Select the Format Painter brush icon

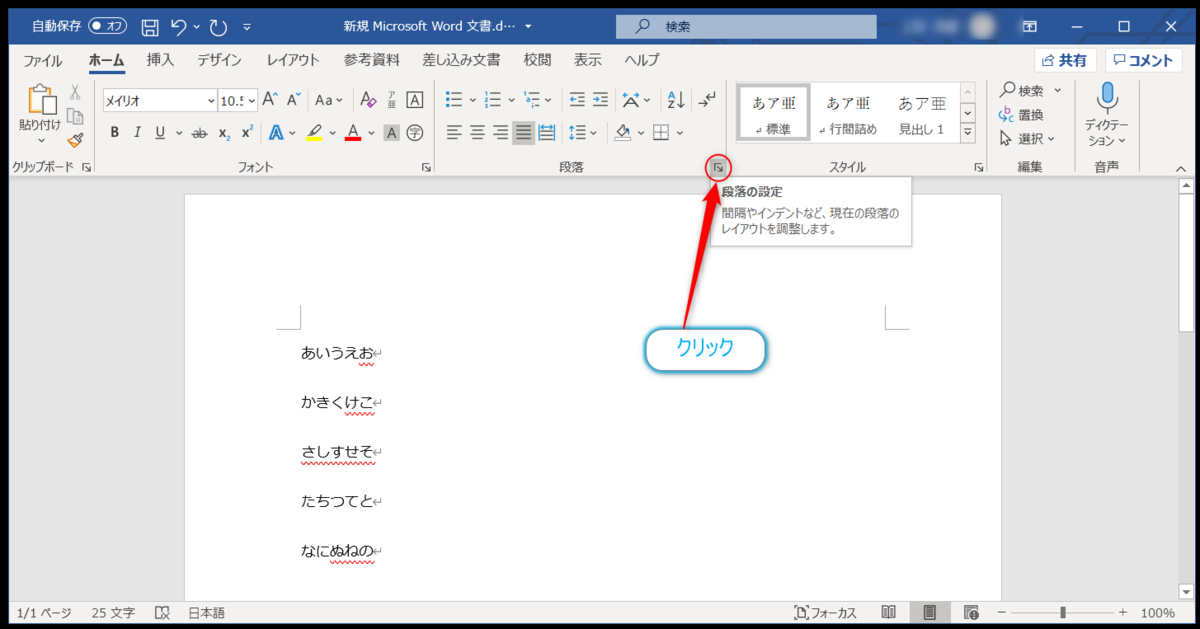75,140
